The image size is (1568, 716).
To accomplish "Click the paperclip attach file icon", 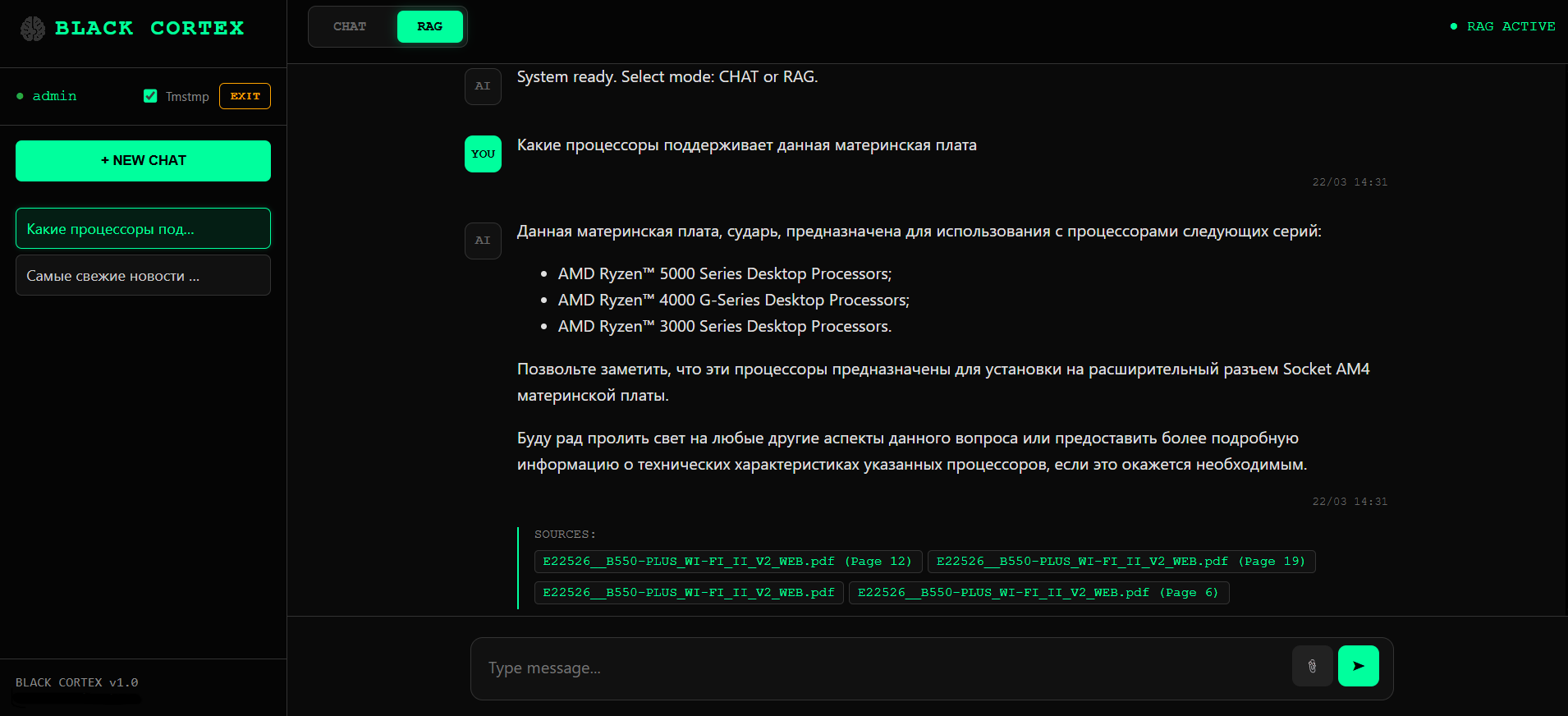I will (1312, 666).
